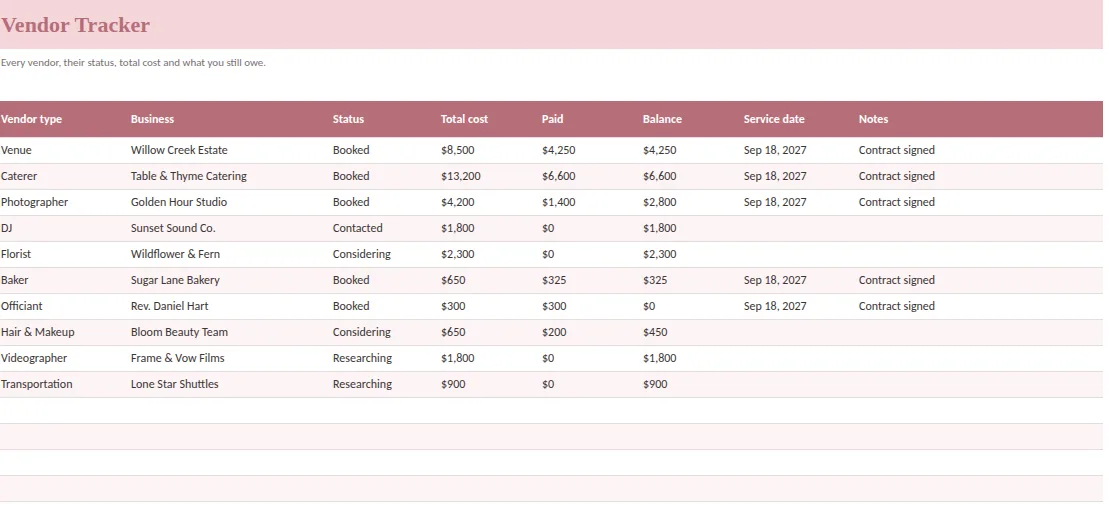Image resolution: width=1109 pixels, height=505 pixels.
Task: Select the Sep 18, 2027 date for Venue
Action: point(775,150)
